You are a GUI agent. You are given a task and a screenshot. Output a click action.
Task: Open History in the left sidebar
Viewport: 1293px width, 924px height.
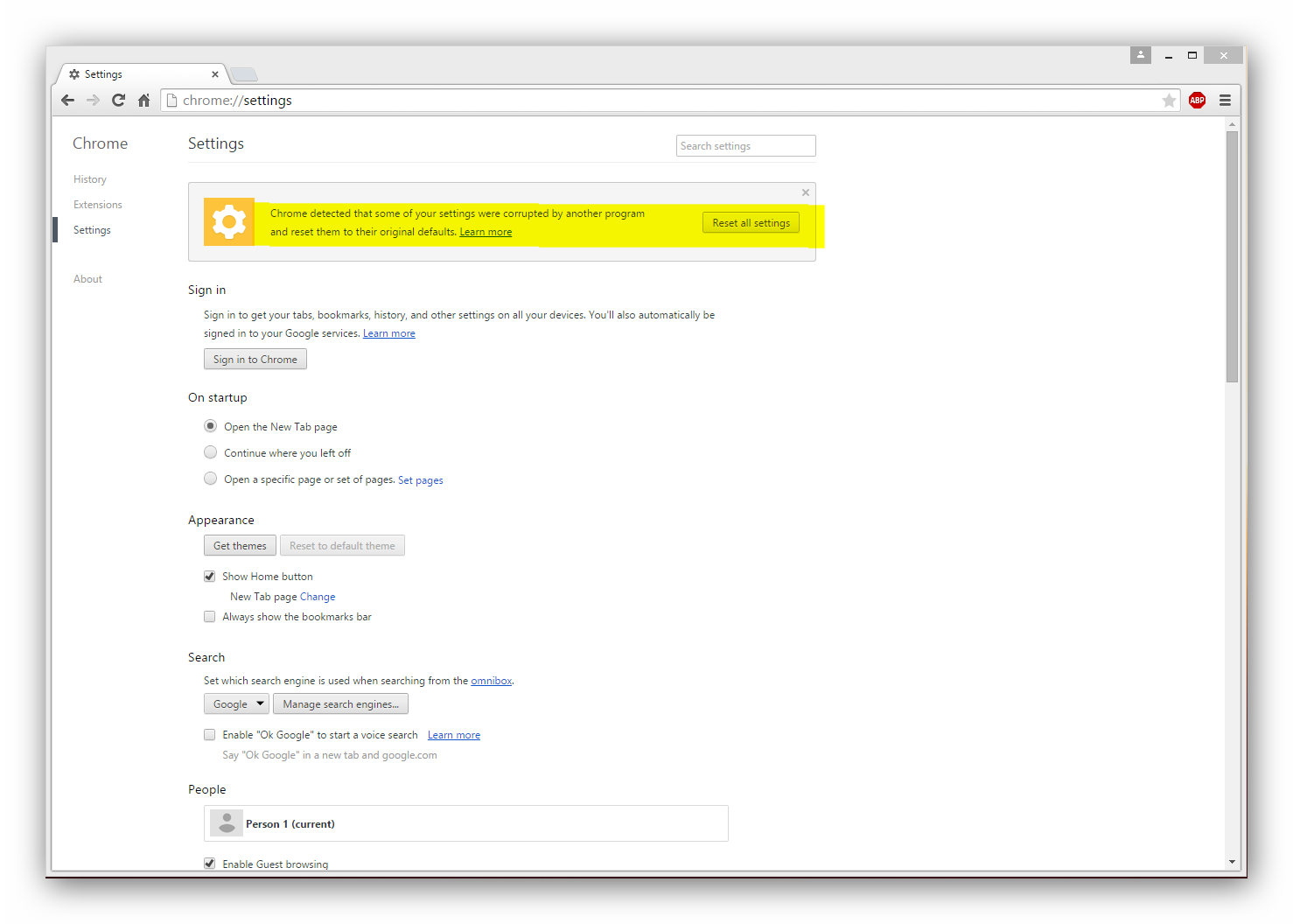coord(90,179)
